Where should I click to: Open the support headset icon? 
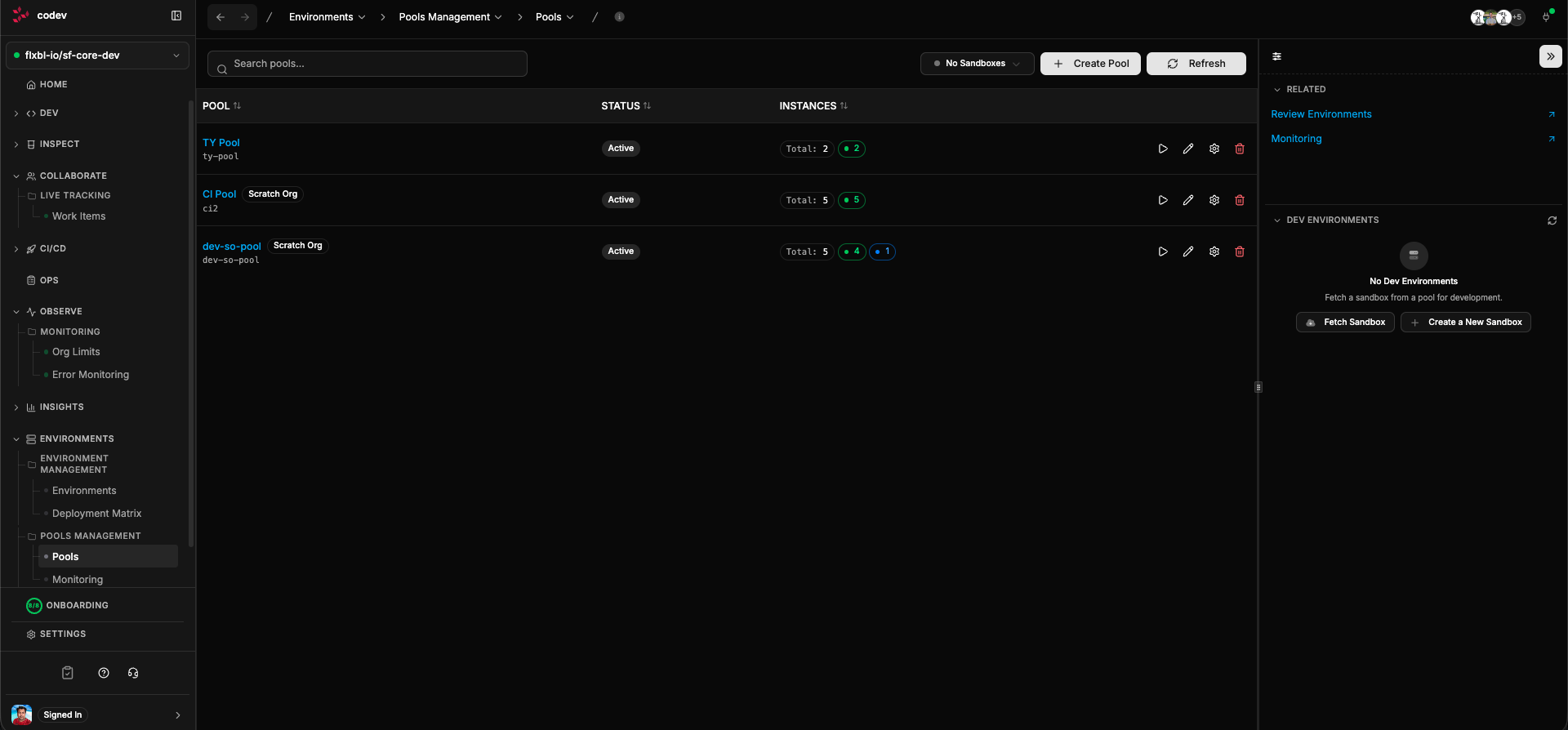coord(133,673)
